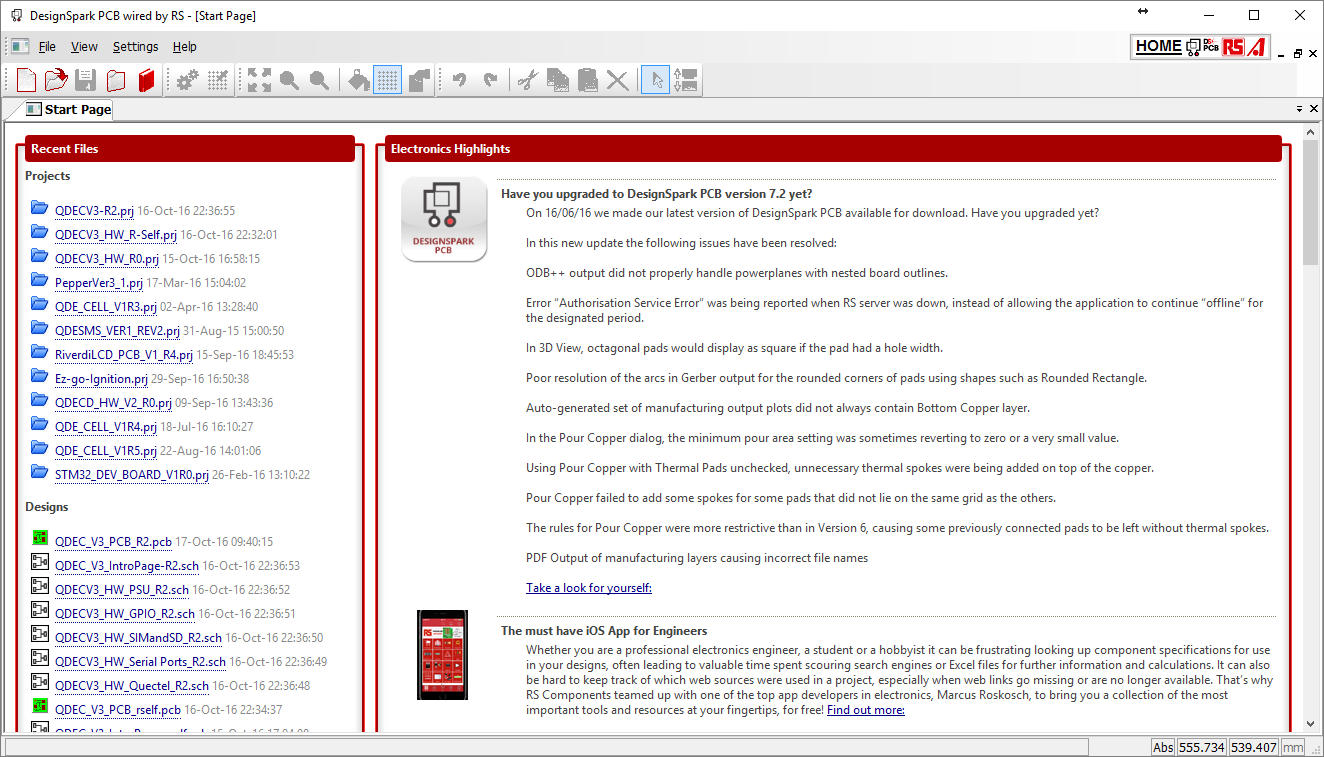This screenshot has width=1324, height=757.
Task: Open the tab list dropdown arrow
Action: [x=1300, y=108]
